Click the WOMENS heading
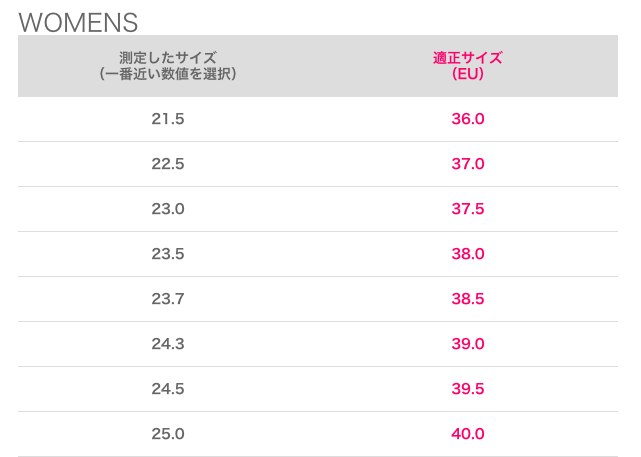The width and height of the screenshot is (641, 457). (x=78, y=22)
